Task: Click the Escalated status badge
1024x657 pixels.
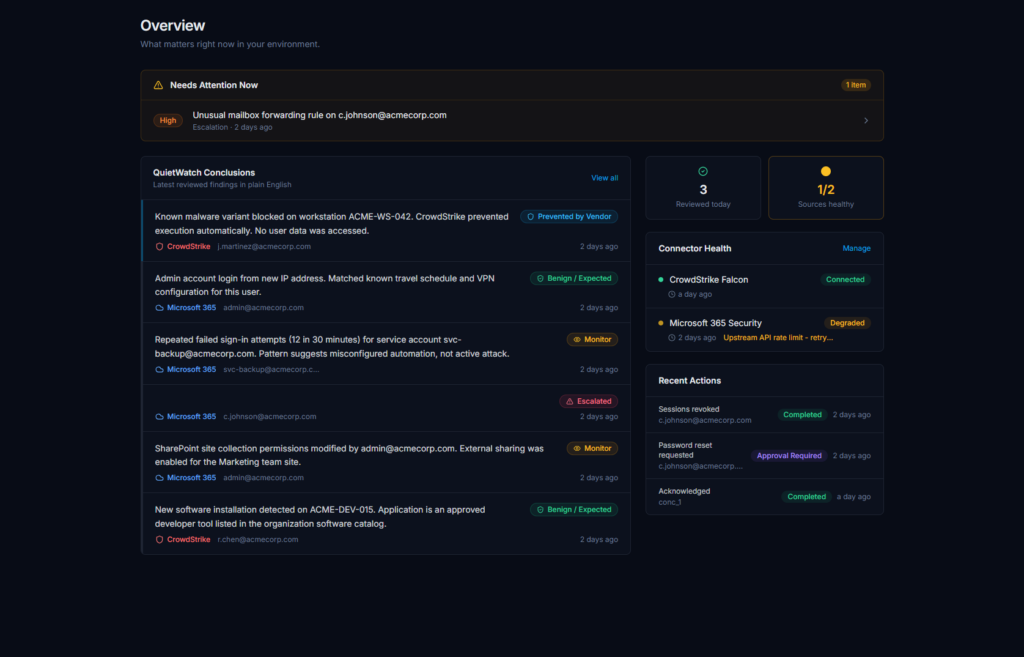Action: coord(588,401)
